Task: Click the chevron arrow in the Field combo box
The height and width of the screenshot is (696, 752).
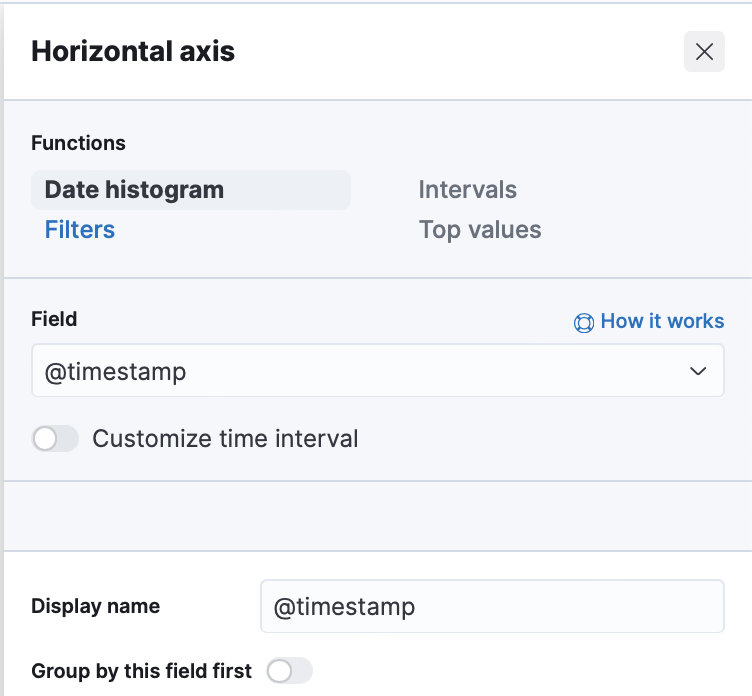Action: click(x=698, y=371)
